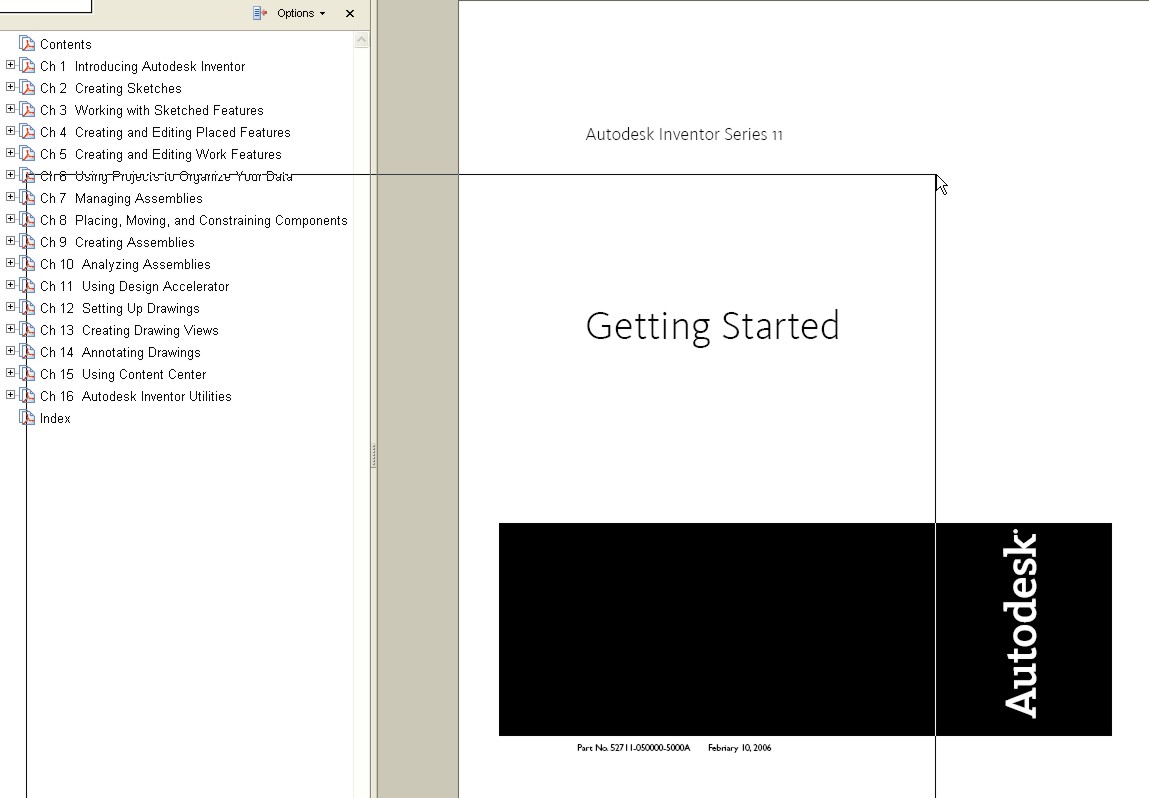Click PDF icon beside Ch 15 bookmark
This screenshot has height=798, width=1149.
27,374
